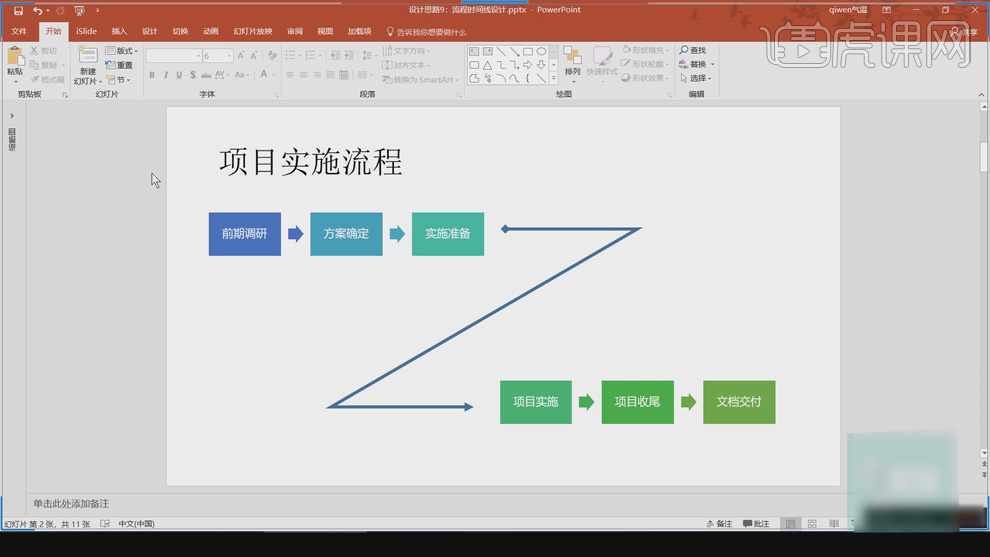Screen dimensions: 990x557
Task: Select the straight line shape in gallery
Action: (501, 51)
